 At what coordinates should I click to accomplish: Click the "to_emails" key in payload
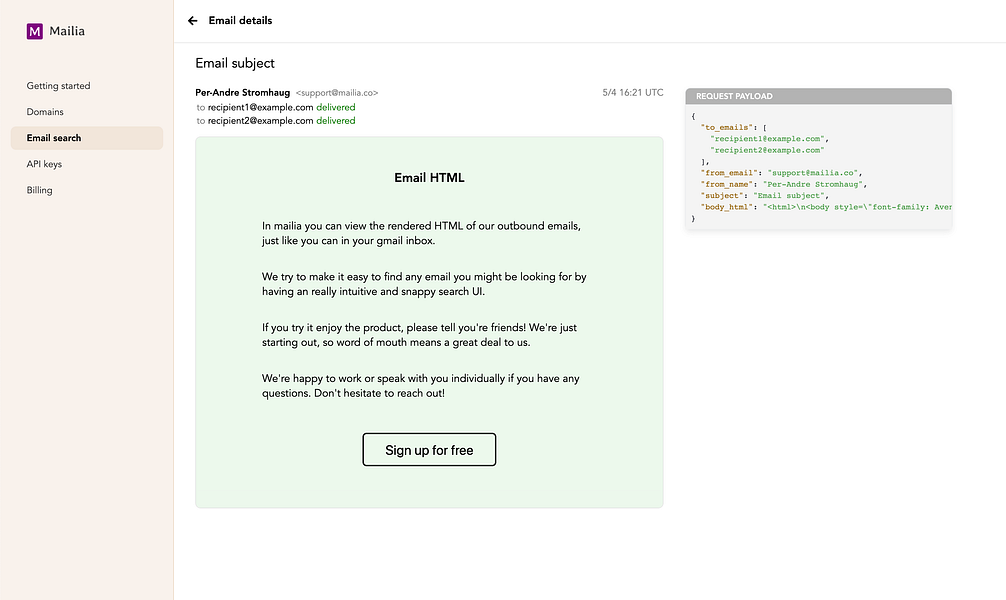pyautogui.click(x=727, y=128)
